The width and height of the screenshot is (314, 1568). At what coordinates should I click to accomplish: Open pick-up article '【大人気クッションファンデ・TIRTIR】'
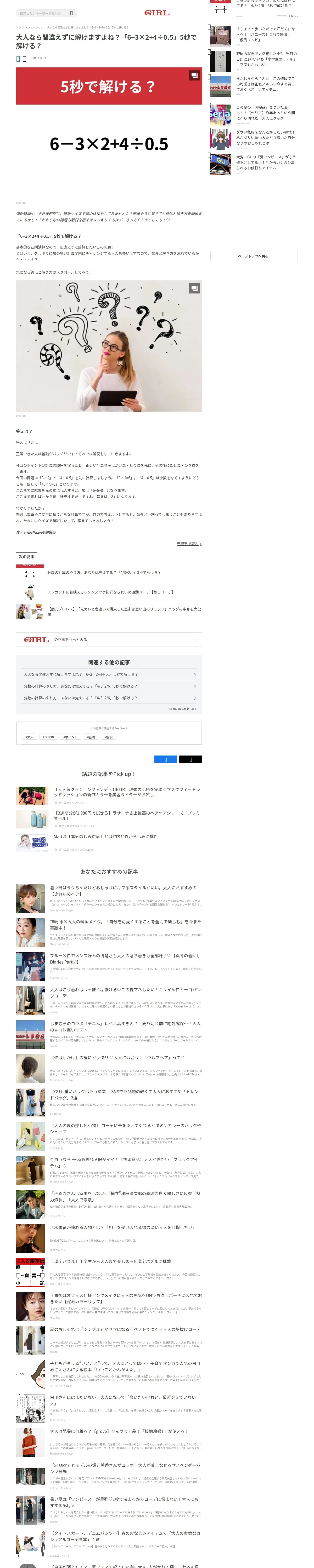[127, 792]
